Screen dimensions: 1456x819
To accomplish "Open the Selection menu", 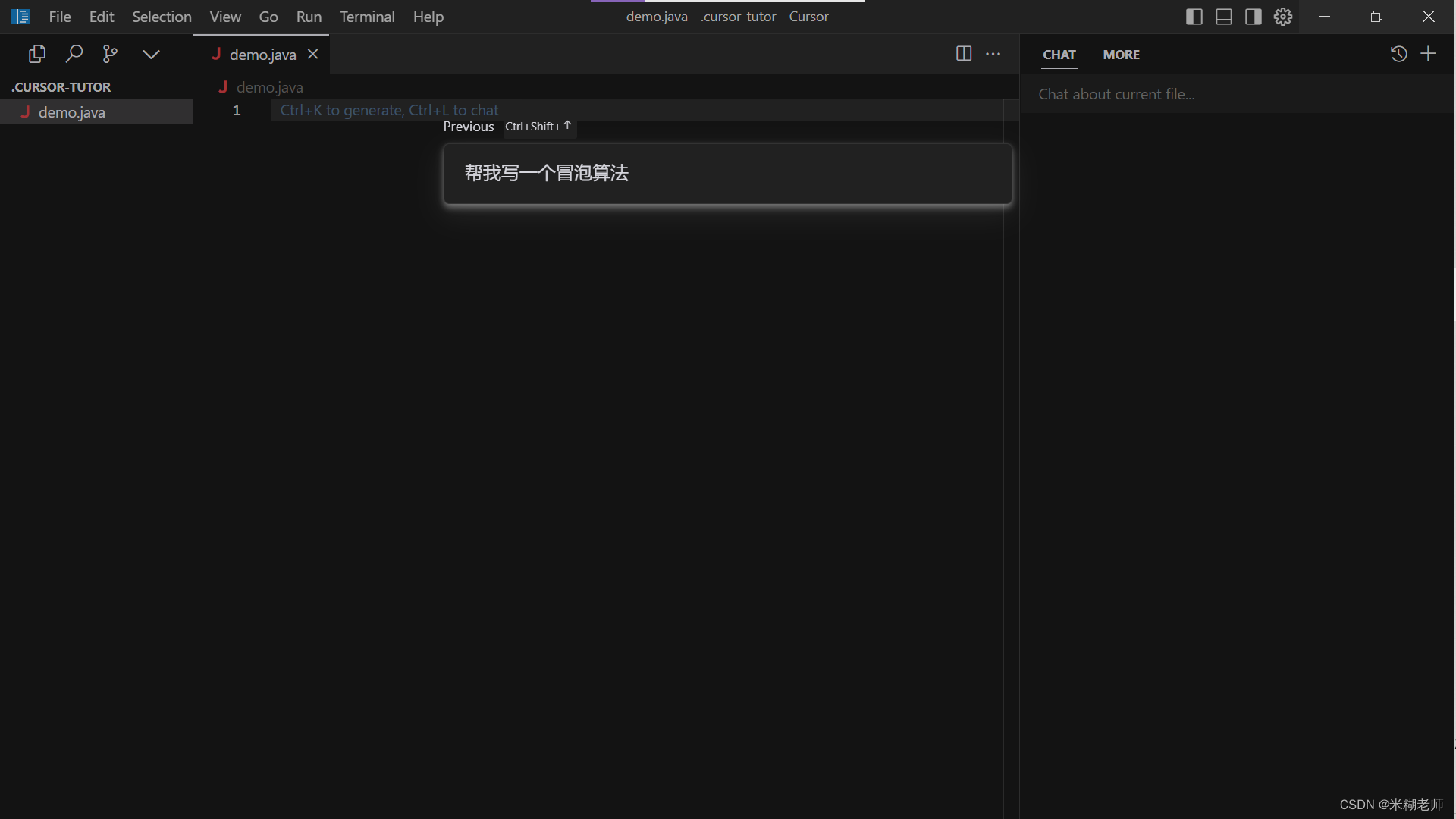I will [162, 17].
